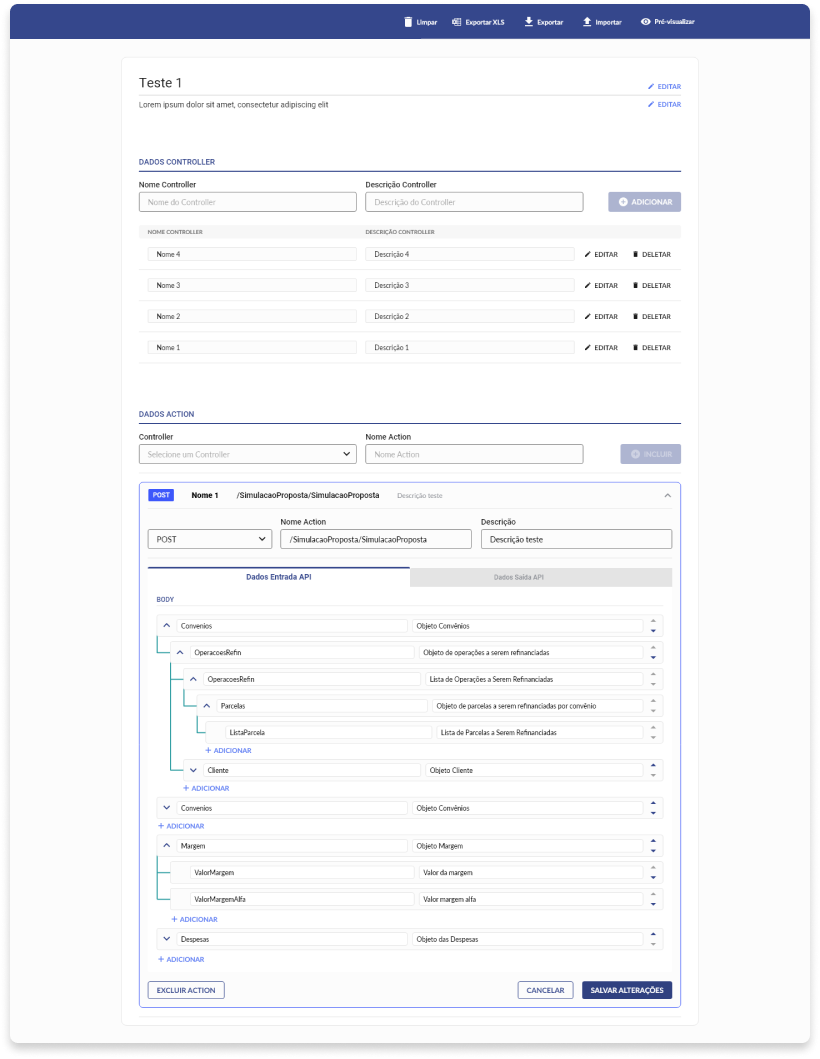Click the Nome do Controller input field
Viewport: 820px width, 1059px height.
point(247,202)
